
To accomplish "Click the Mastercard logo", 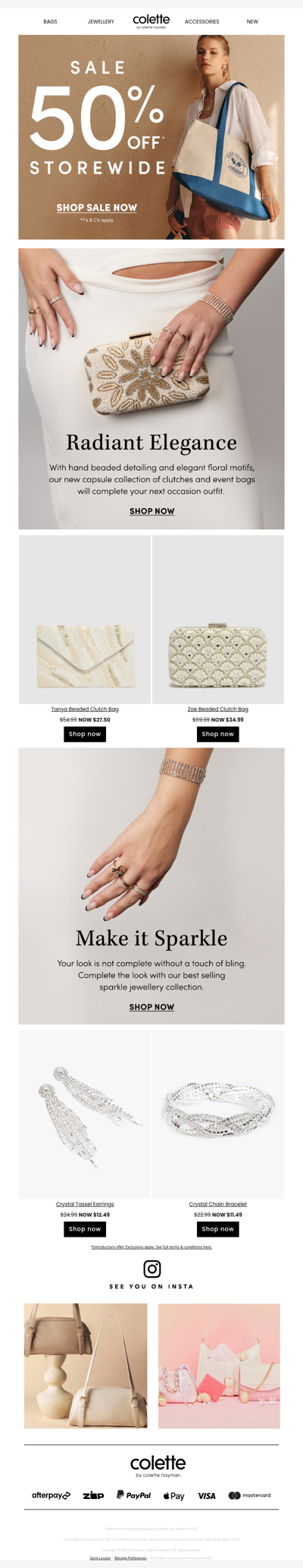I will point(249,1495).
